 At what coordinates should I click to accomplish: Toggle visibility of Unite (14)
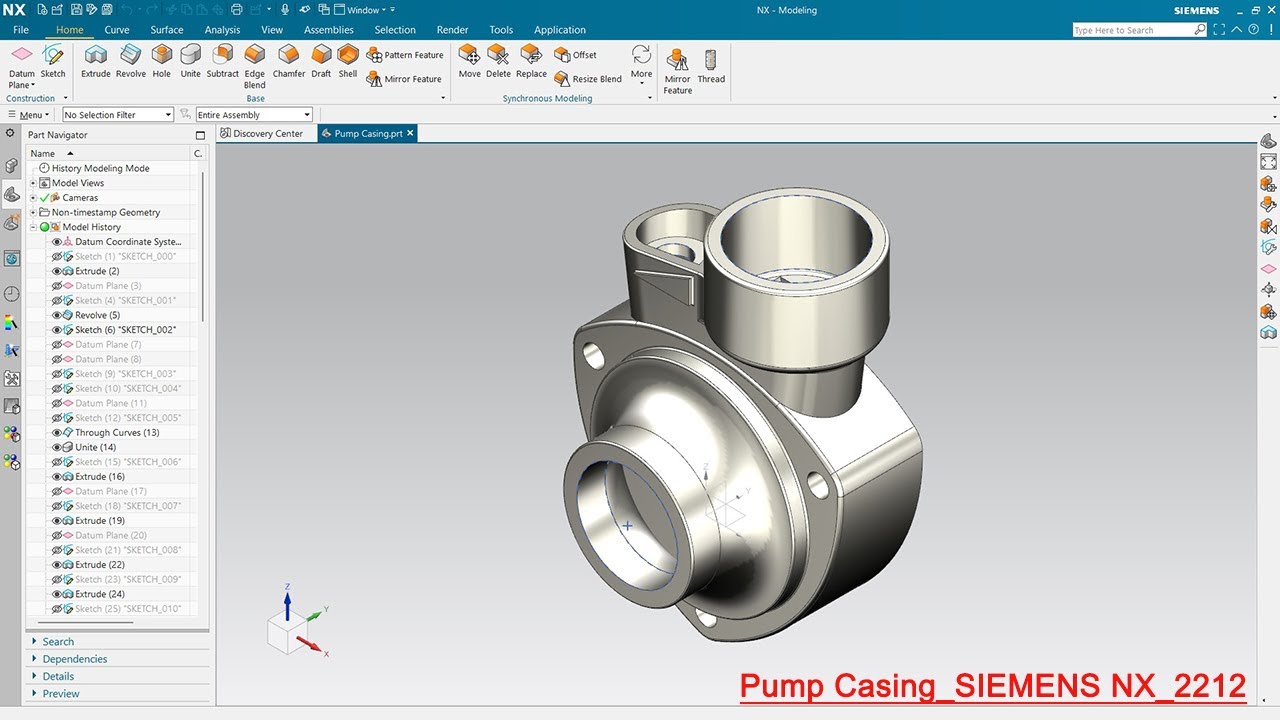point(57,447)
